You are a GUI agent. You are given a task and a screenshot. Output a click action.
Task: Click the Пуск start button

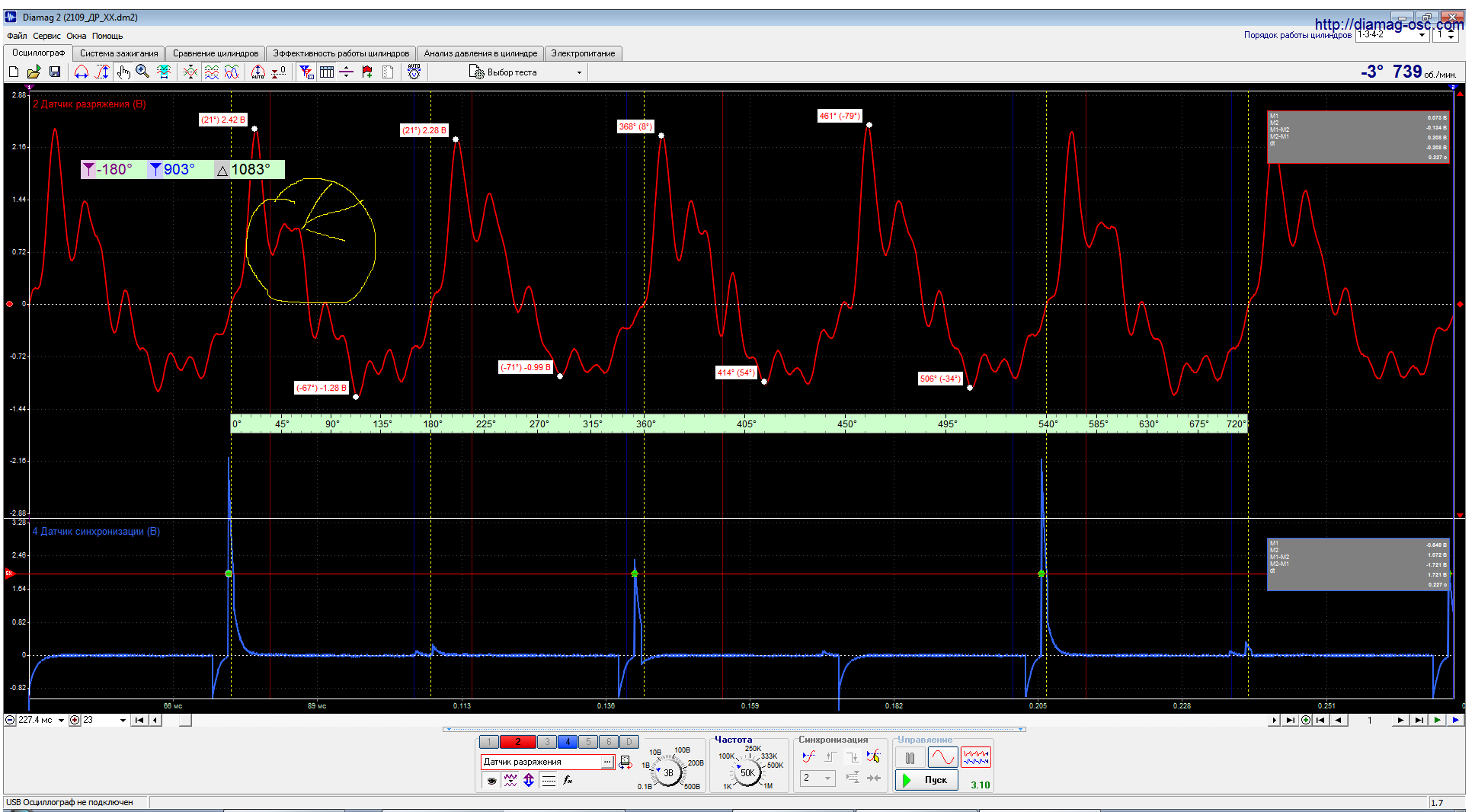(x=926, y=780)
